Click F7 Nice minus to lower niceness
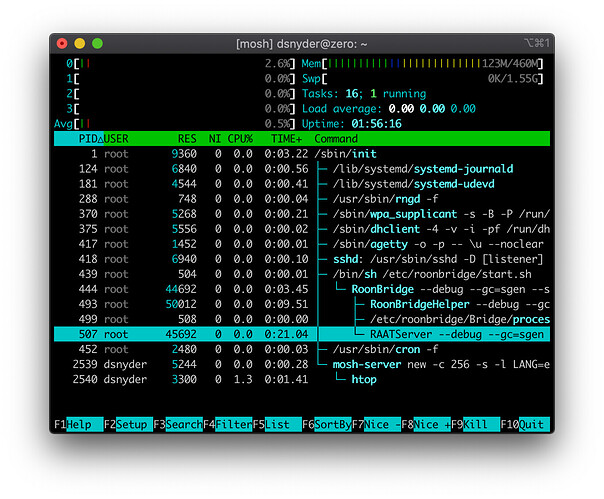The height and width of the screenshot is (499, 604). 376,424
